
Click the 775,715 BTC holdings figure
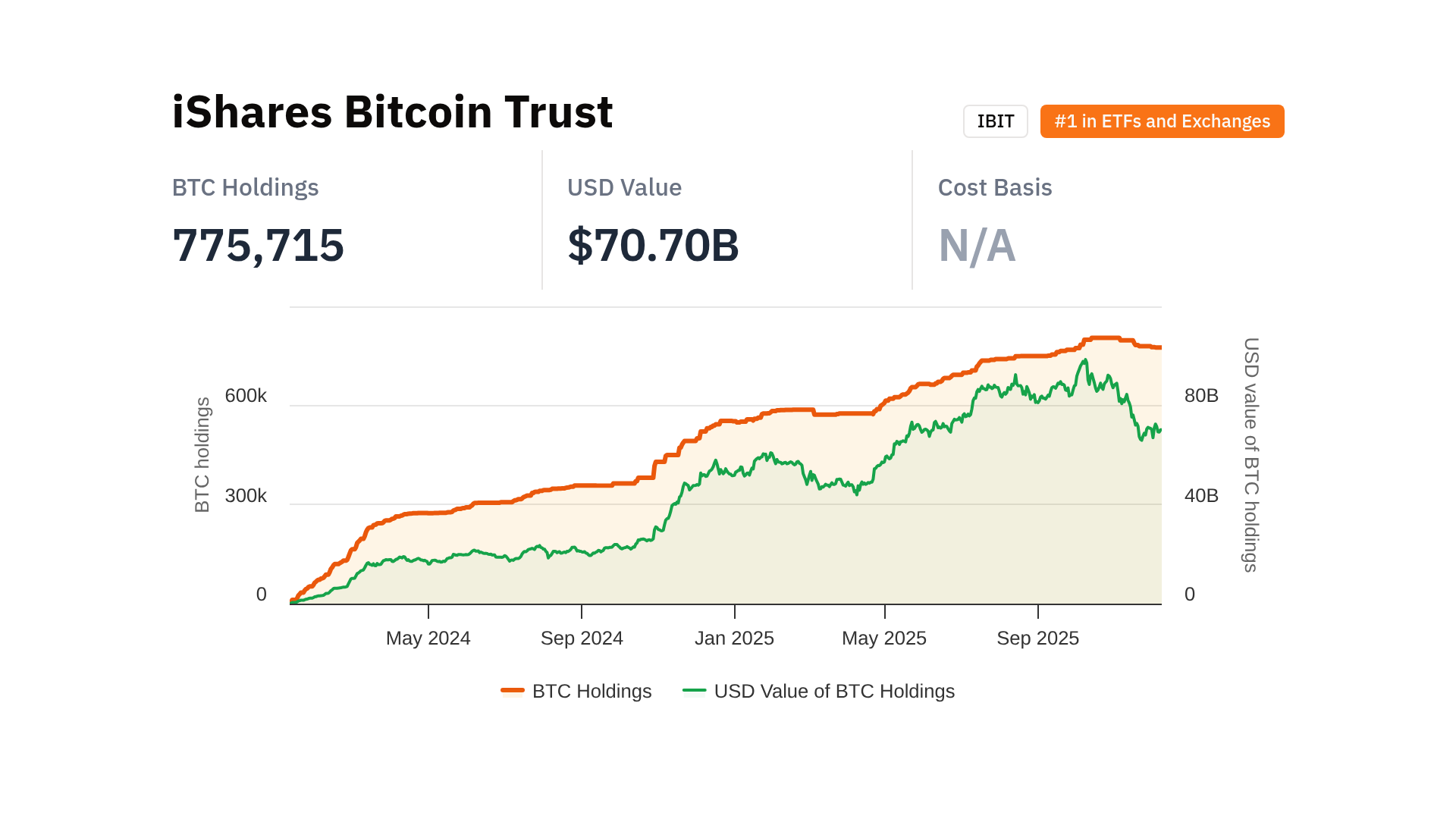pos(258,245)
